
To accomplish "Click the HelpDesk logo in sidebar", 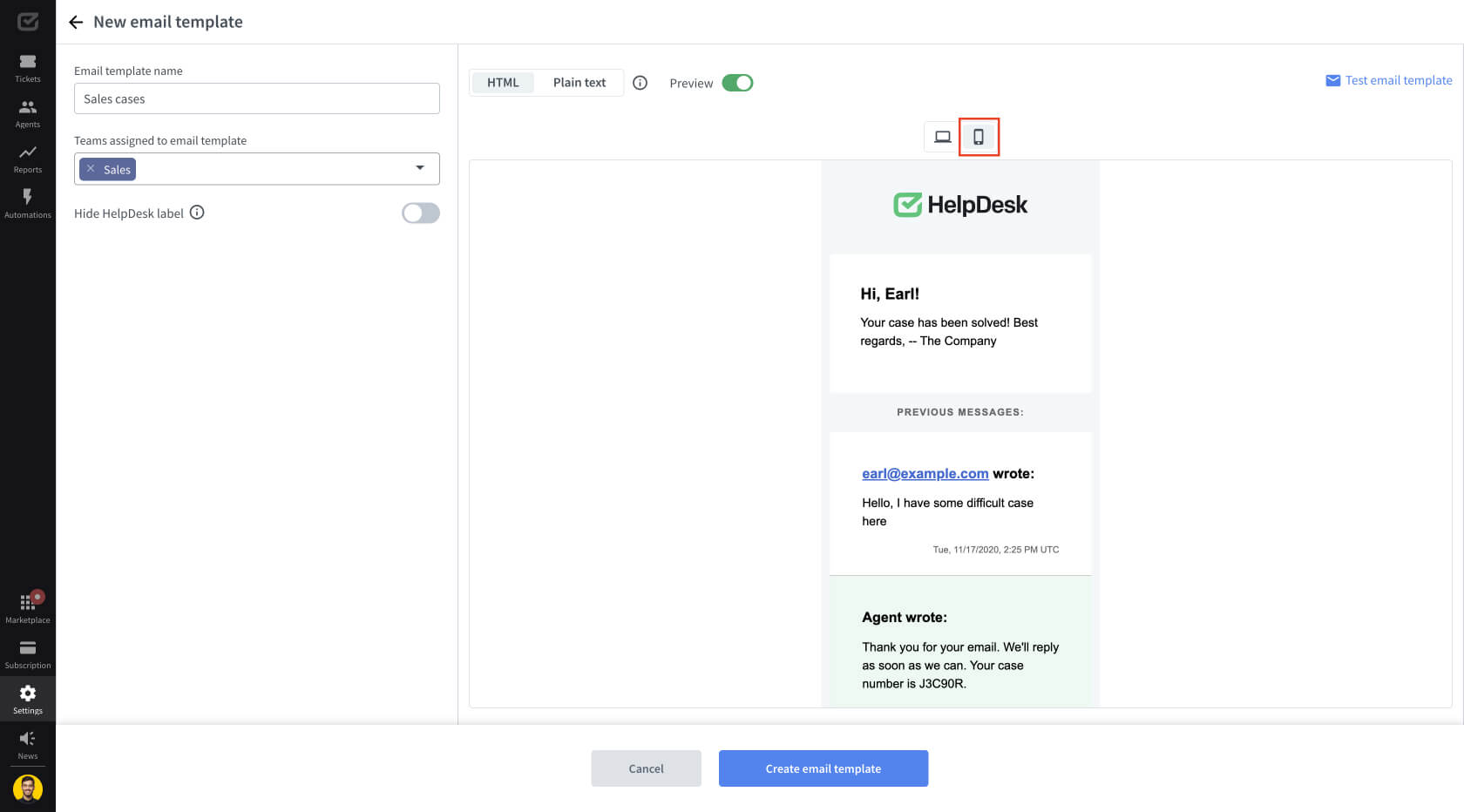I will pyautogui.click(x=28, y=21).
